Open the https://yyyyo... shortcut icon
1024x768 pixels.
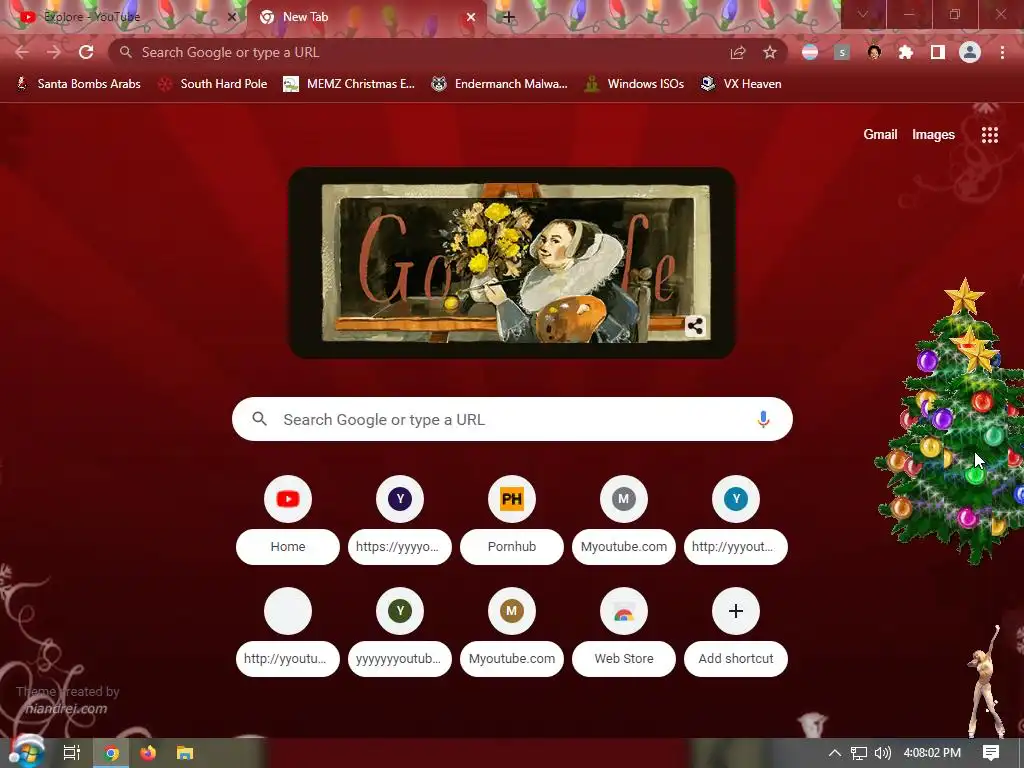[400, 499]
